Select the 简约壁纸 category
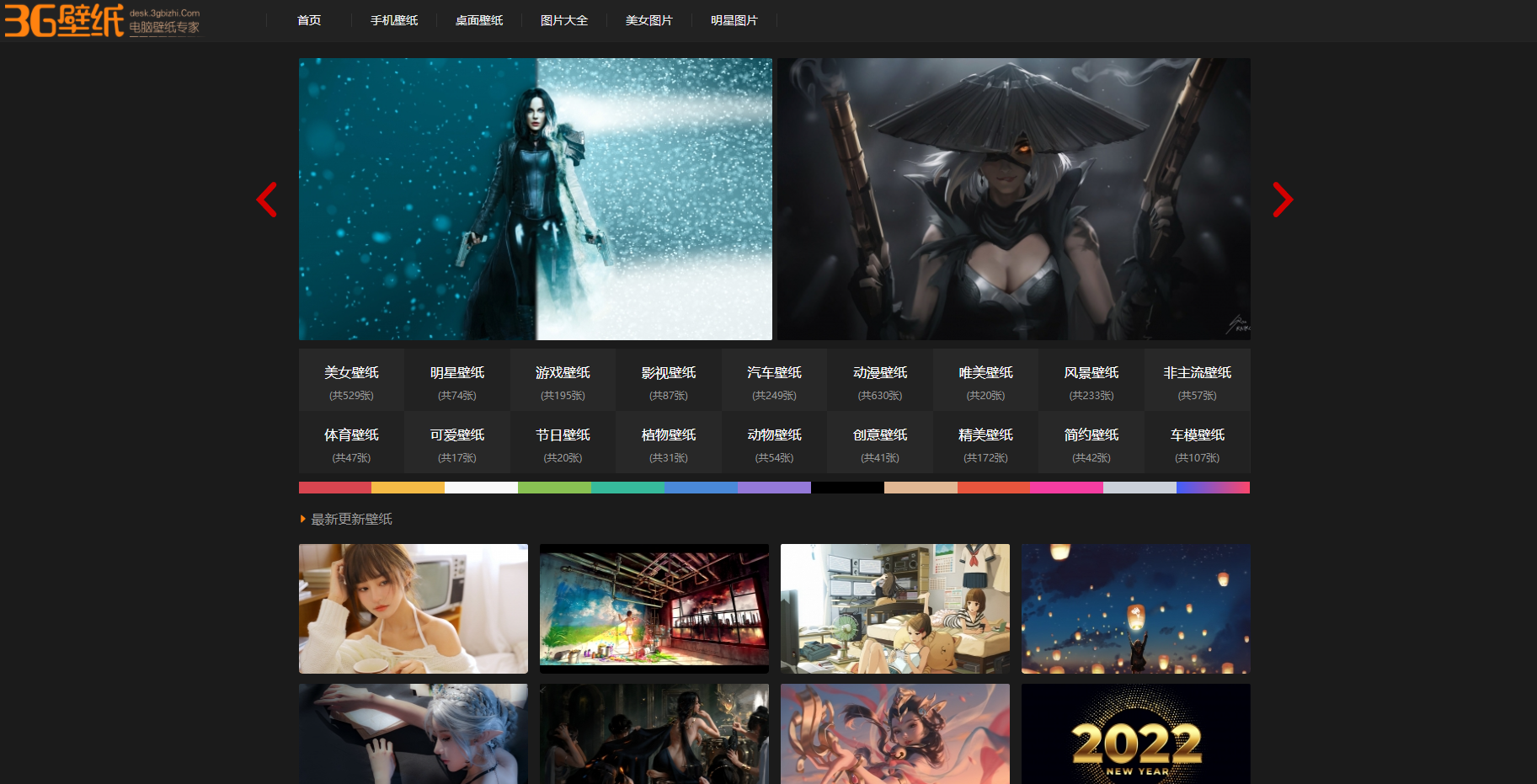The image size is (1537, 784). (x=1091, y=443)
